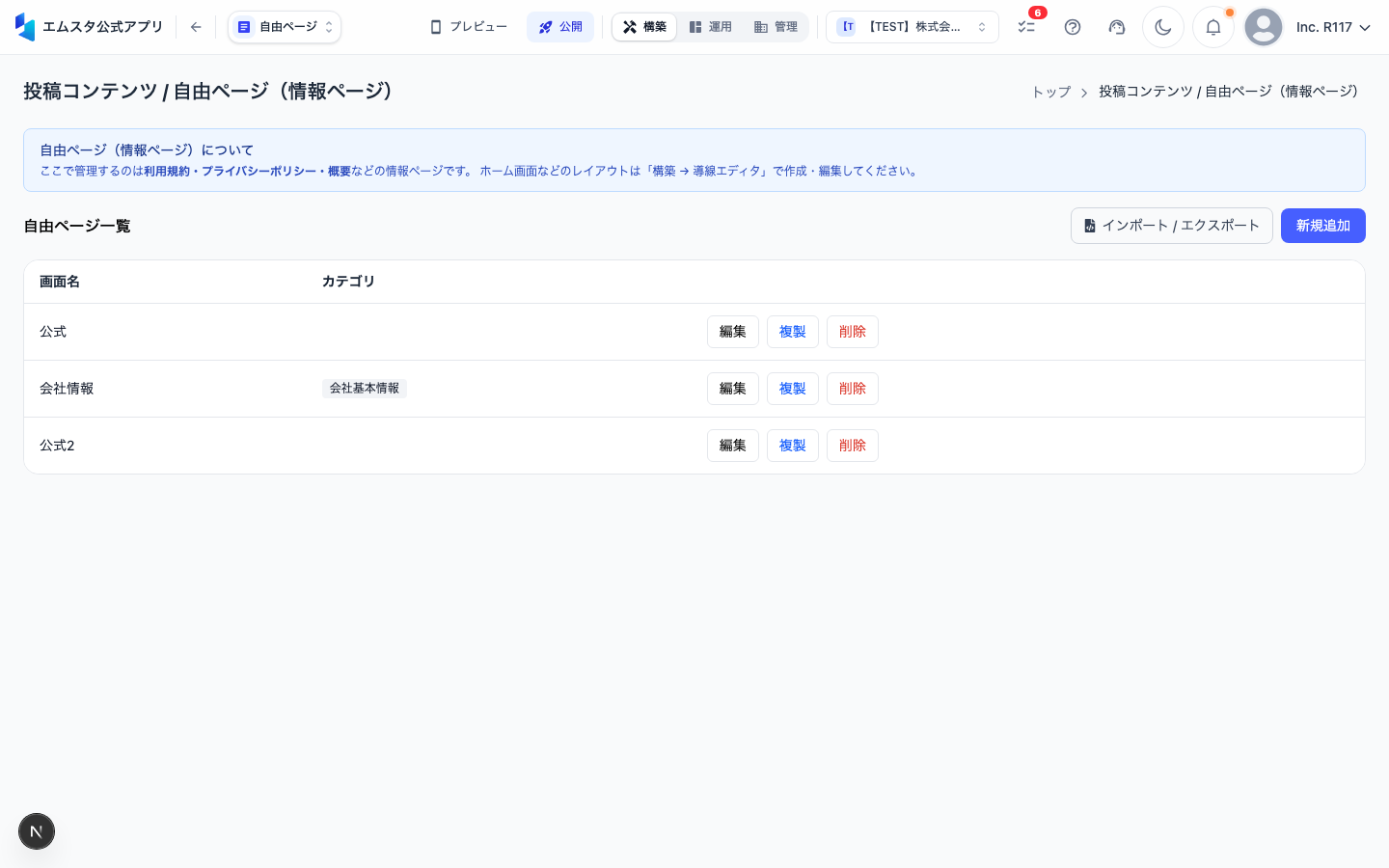Viewport: 1389px width, 868px height.
Task: Click the 会社基本情報 category tag
Action: 365,389
